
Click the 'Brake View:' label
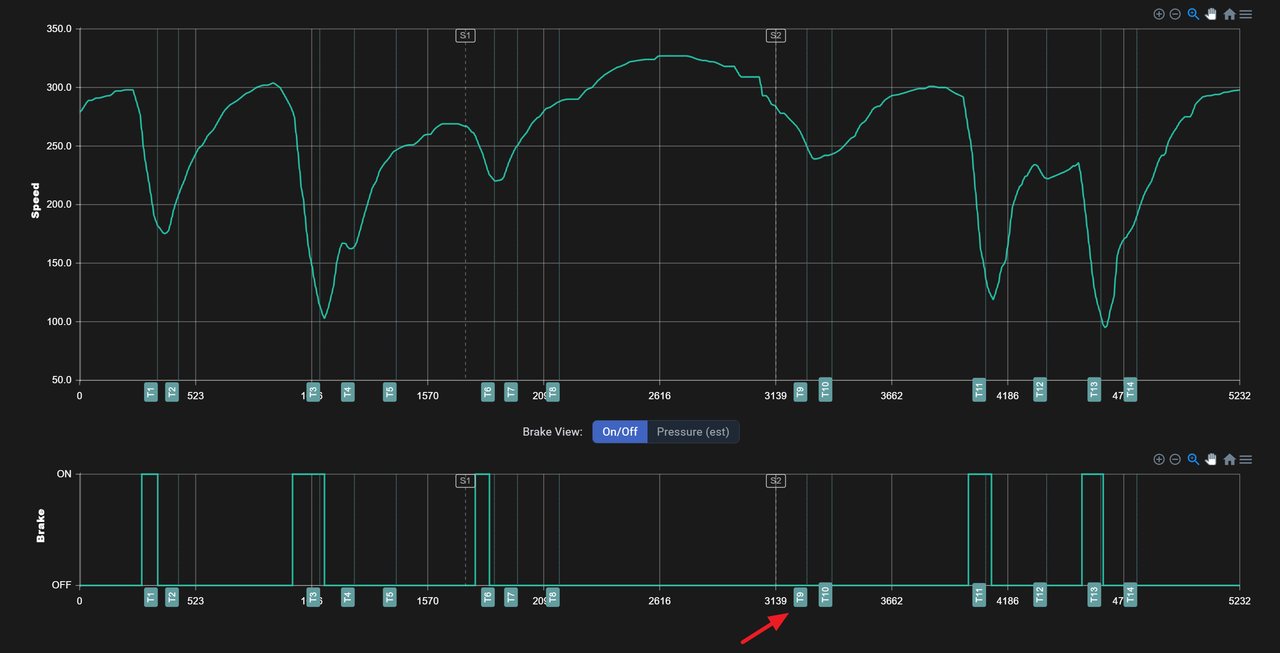click(x=552, y=432)
